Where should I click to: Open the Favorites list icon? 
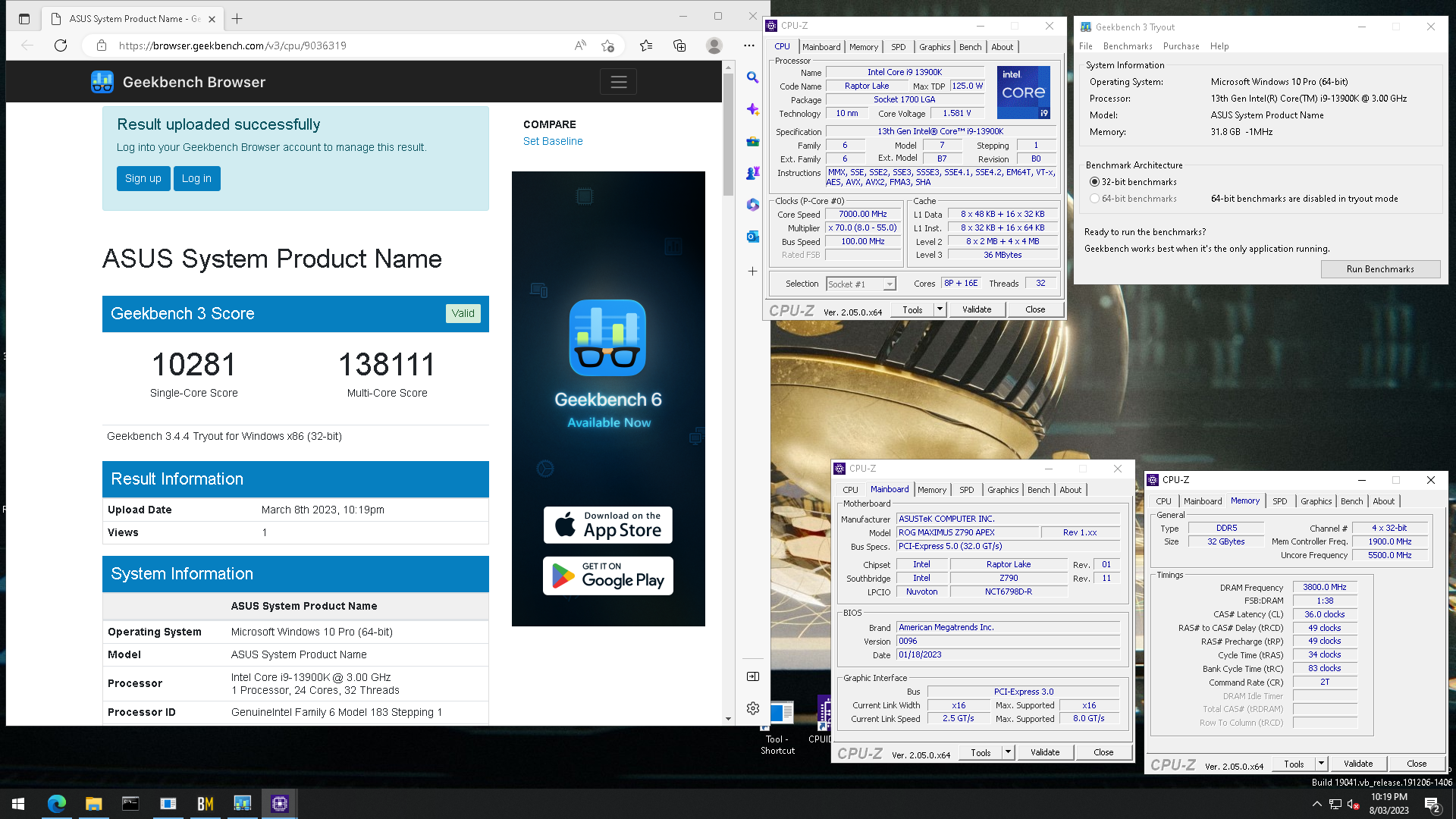[x=646, y=45]
